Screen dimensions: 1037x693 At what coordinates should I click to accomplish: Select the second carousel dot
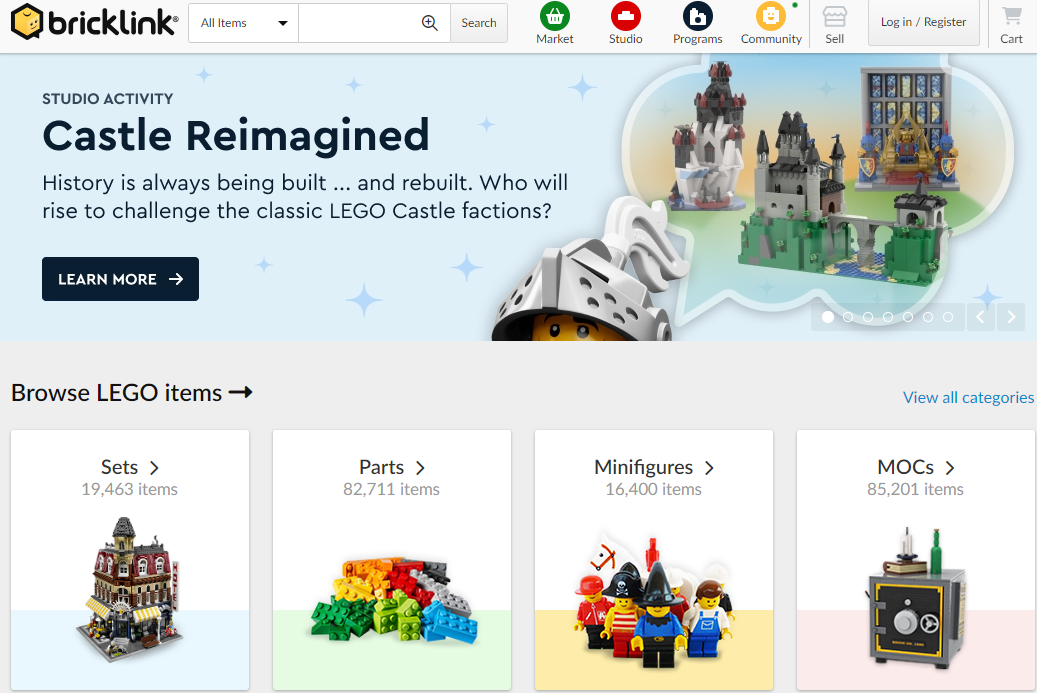coord(848,317)
